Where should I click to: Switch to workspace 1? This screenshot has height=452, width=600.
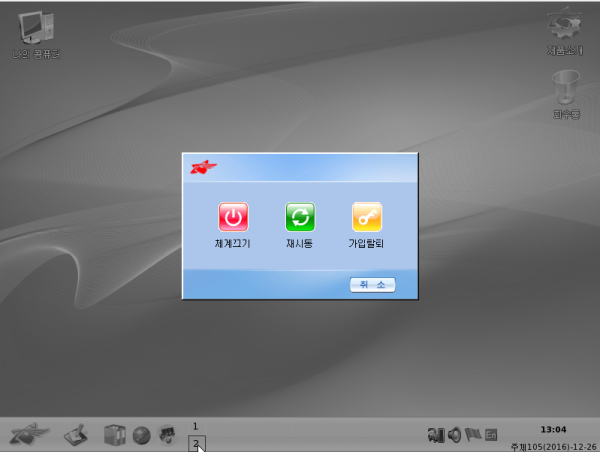pos(196,427)
